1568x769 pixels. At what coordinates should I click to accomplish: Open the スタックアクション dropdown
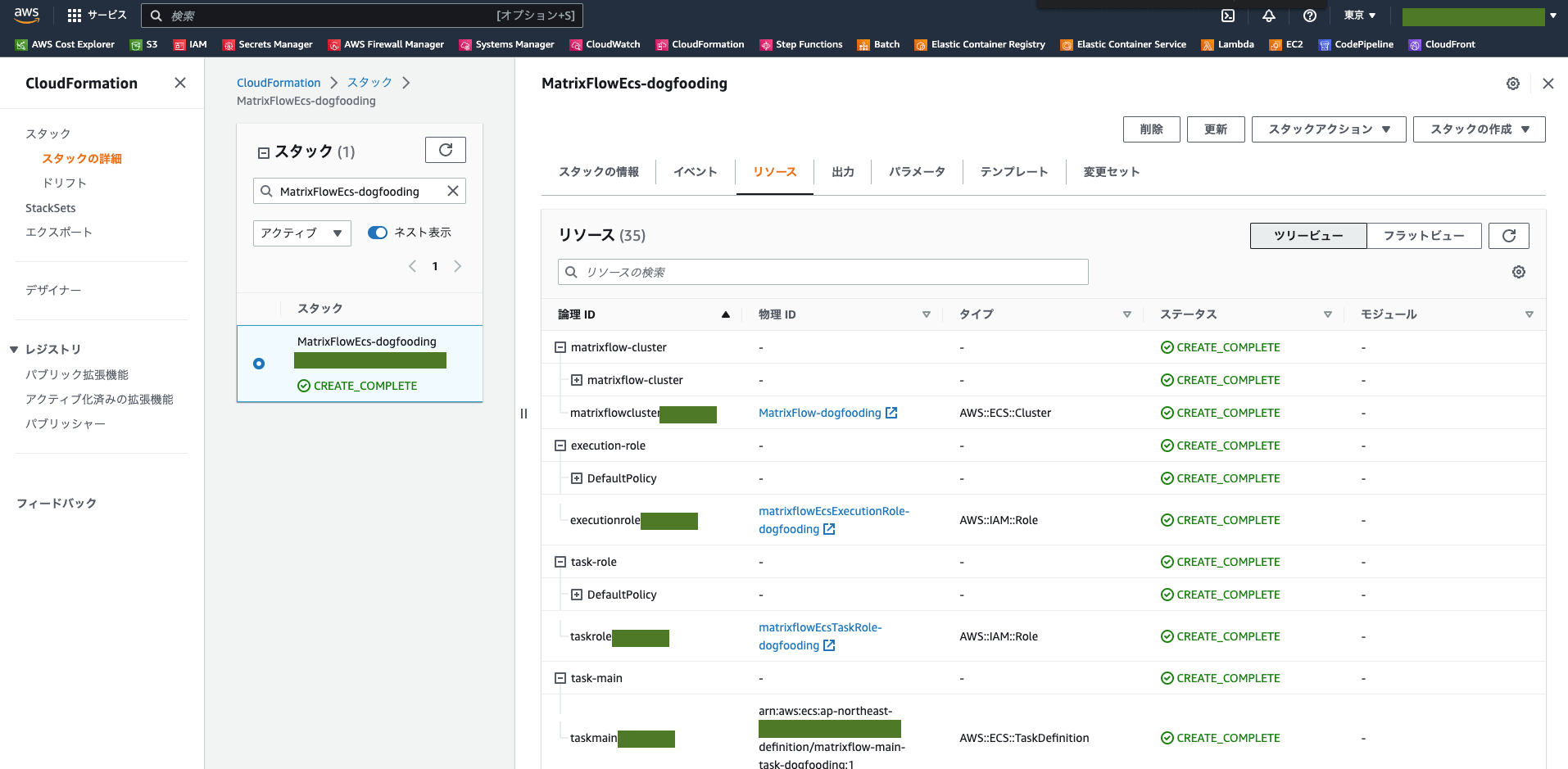(1329, 129)
